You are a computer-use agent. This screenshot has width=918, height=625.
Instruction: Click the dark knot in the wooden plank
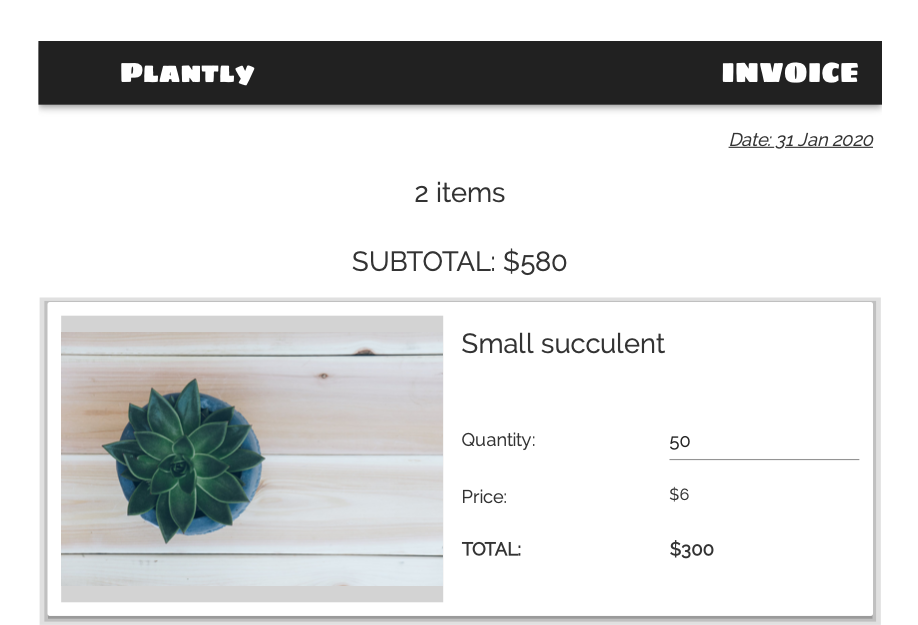(363, 352)
